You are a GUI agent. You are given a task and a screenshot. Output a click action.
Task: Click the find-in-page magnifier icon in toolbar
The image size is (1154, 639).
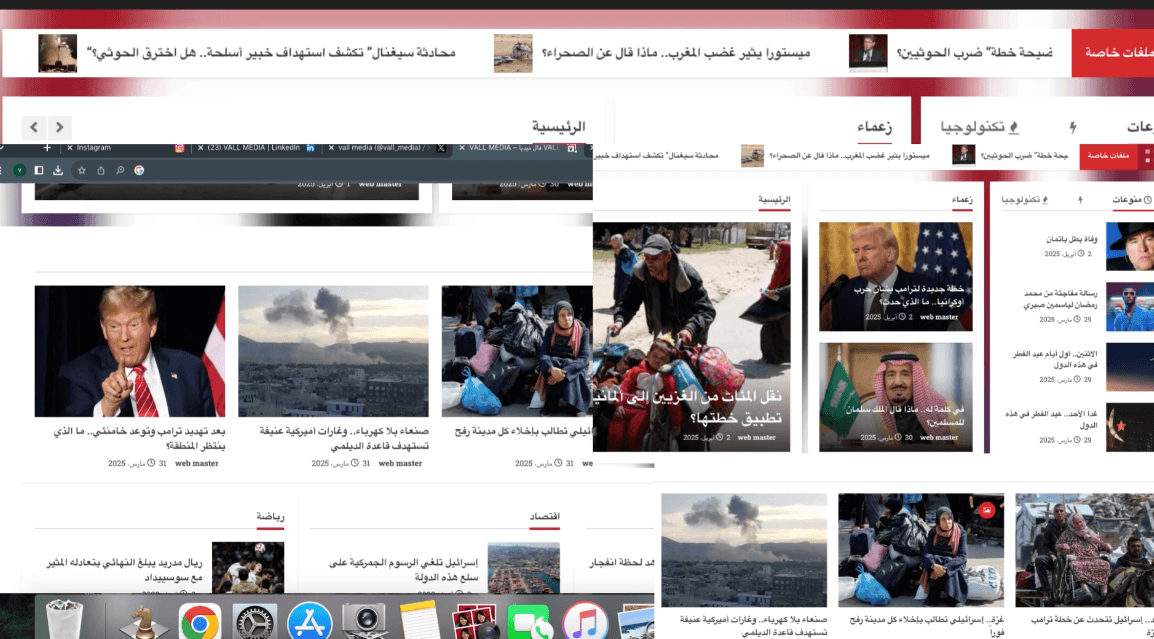pos(119,171)
